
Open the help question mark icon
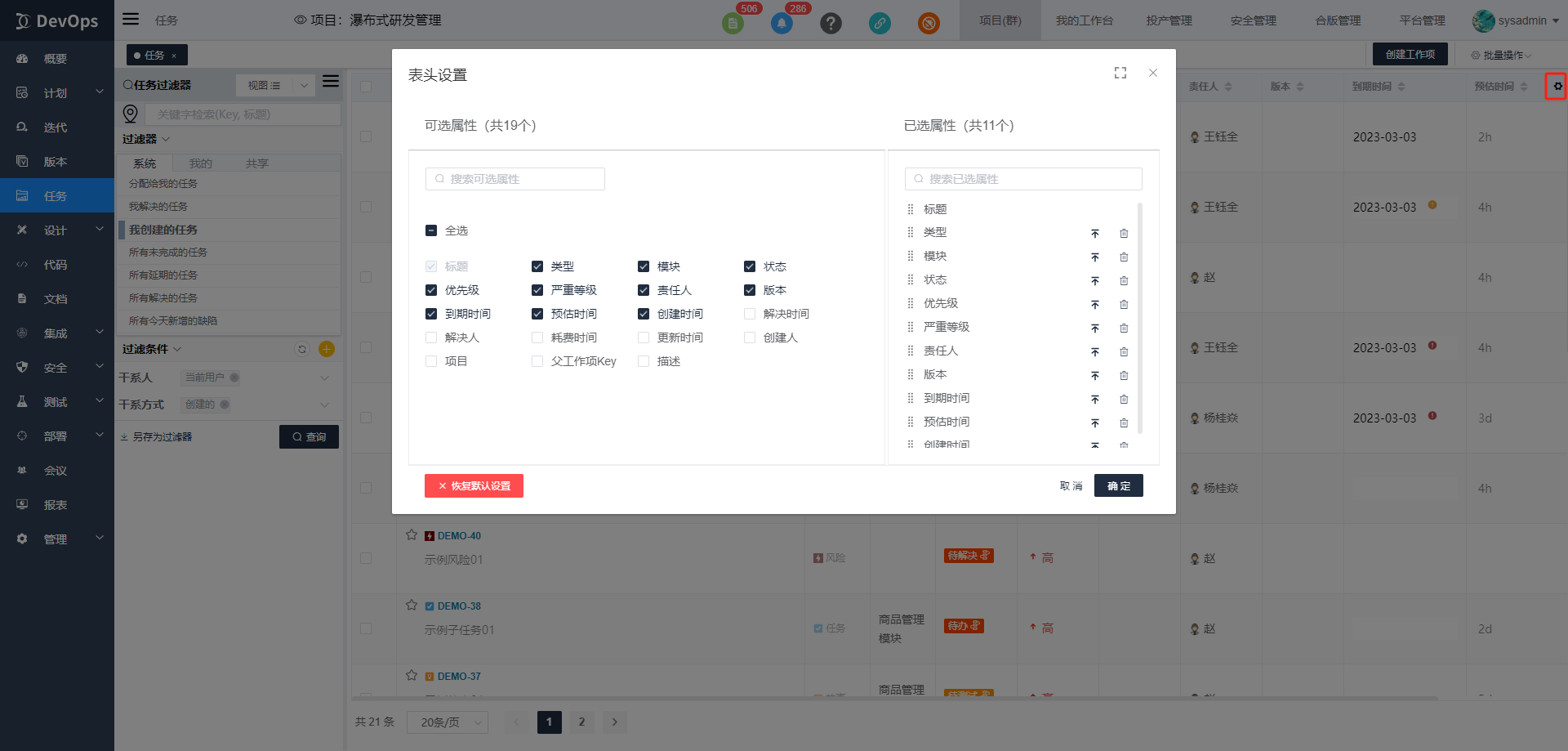[x=831, y=23]
